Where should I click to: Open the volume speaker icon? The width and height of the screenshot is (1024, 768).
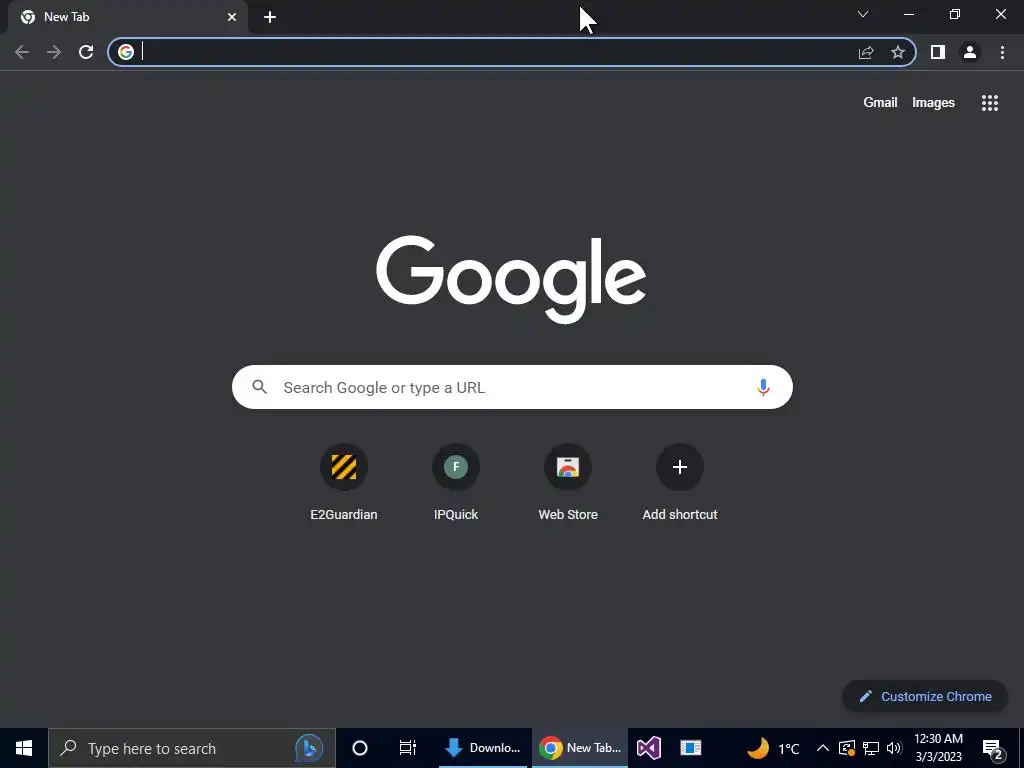pos(894,748)
